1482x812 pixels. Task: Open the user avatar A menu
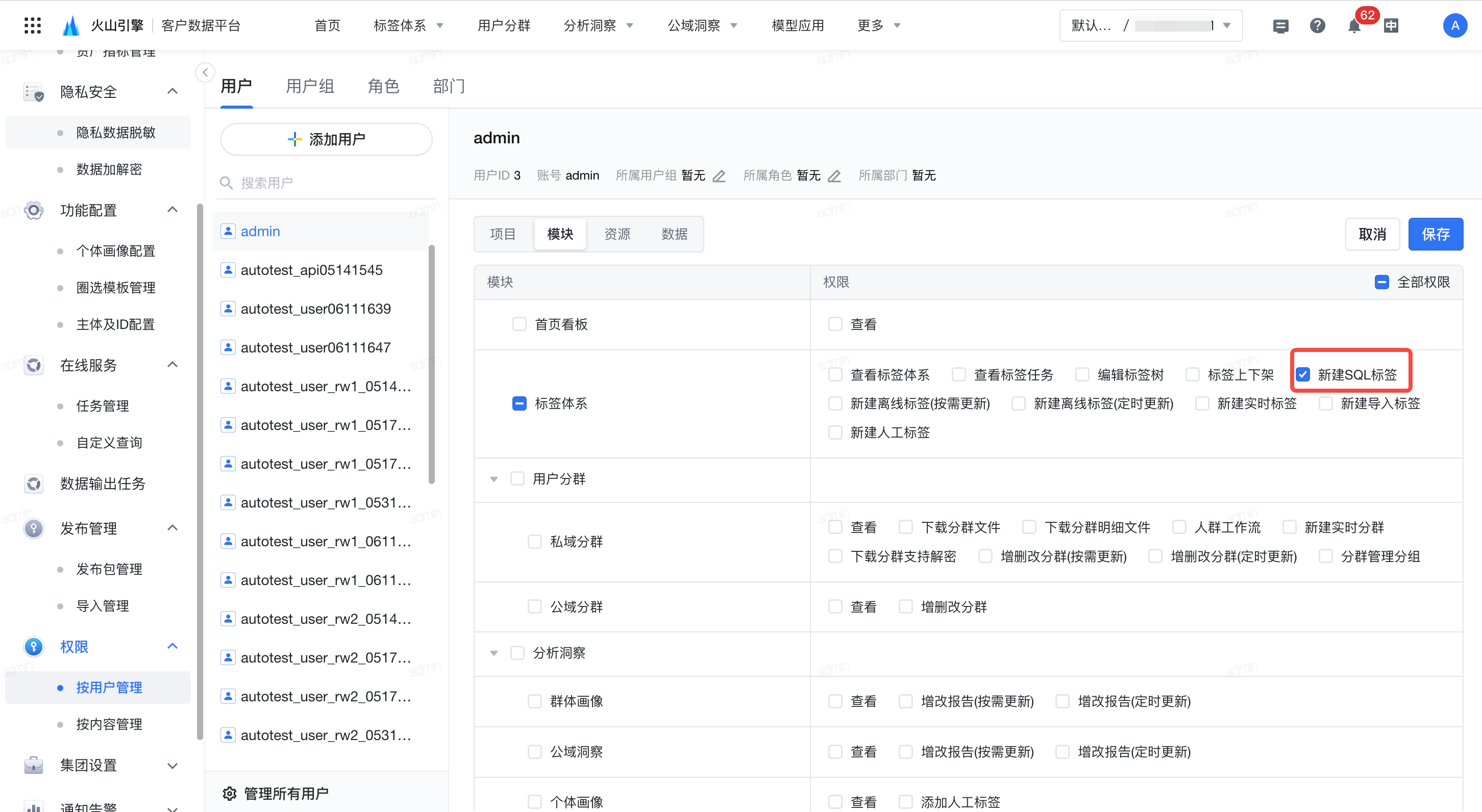[x=1455, y=26]
